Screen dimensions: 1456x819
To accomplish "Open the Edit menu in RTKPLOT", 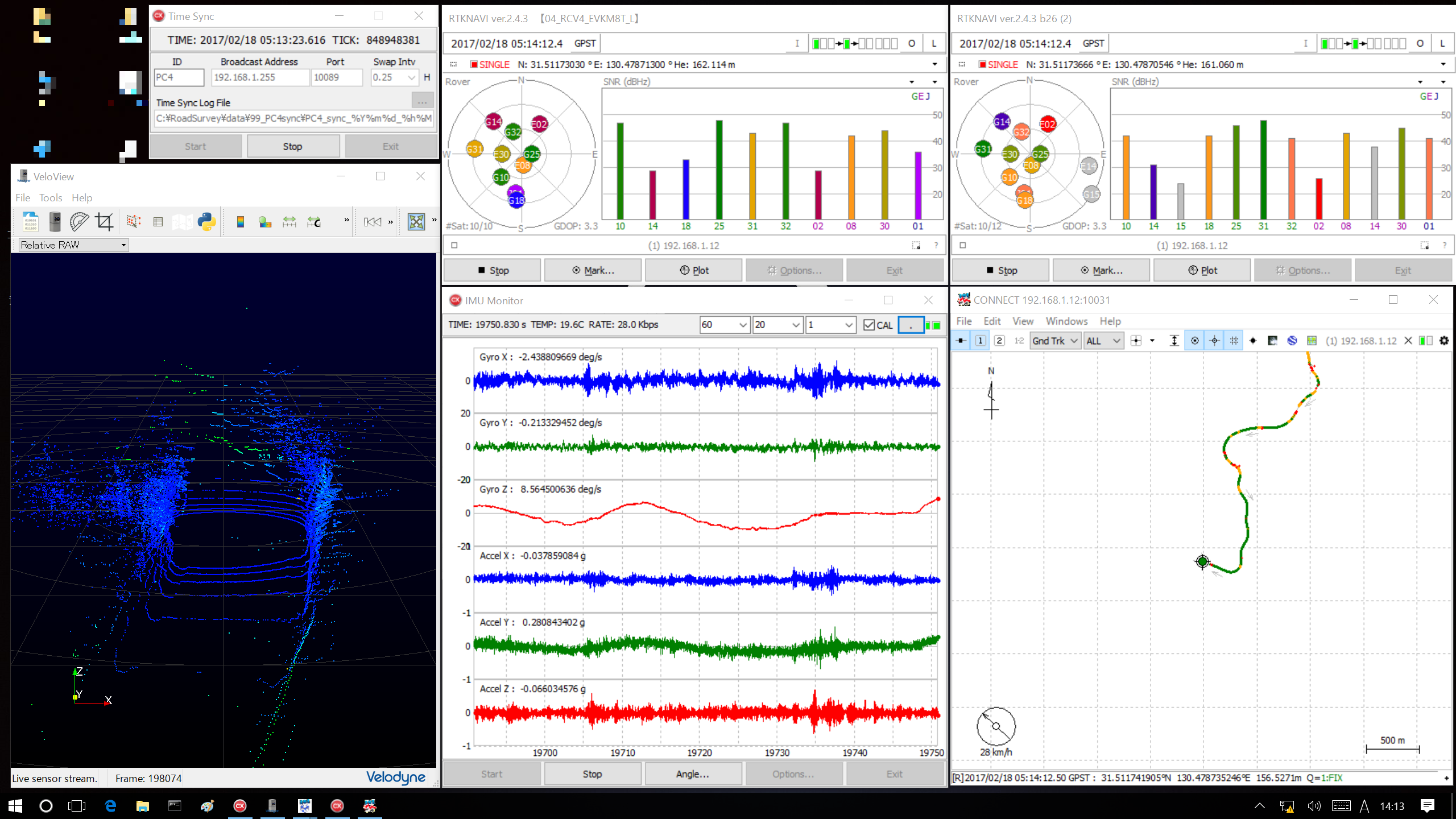I will pos(992,321).
